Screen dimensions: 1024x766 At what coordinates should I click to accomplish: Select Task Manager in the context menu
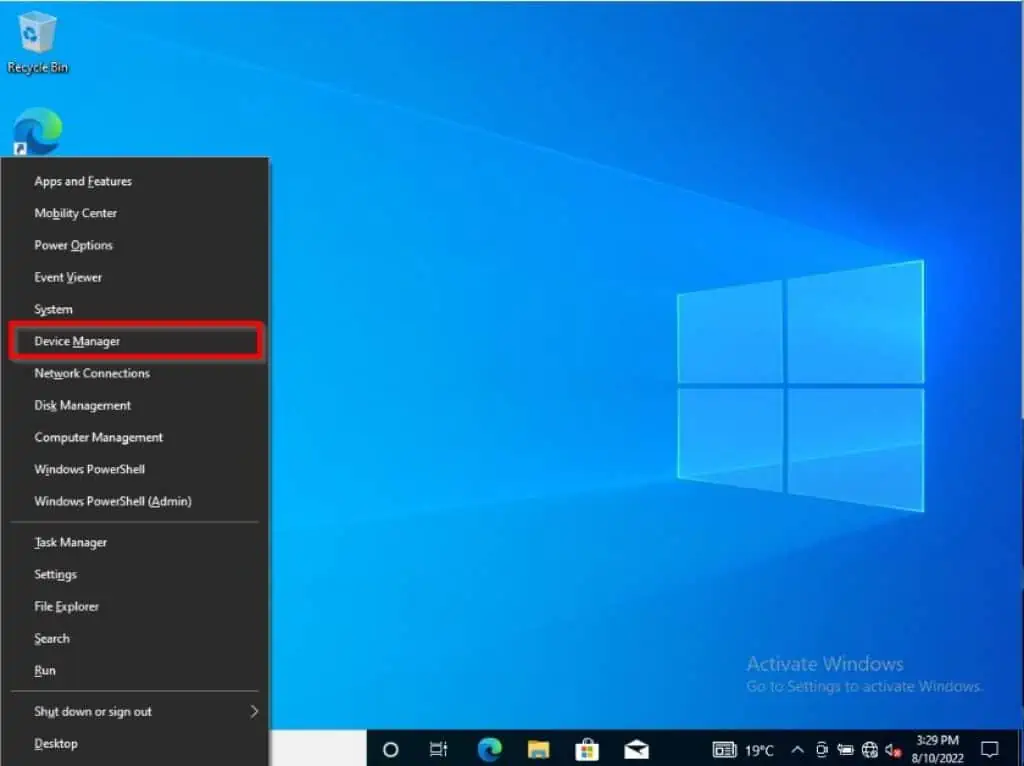[71, 542]
